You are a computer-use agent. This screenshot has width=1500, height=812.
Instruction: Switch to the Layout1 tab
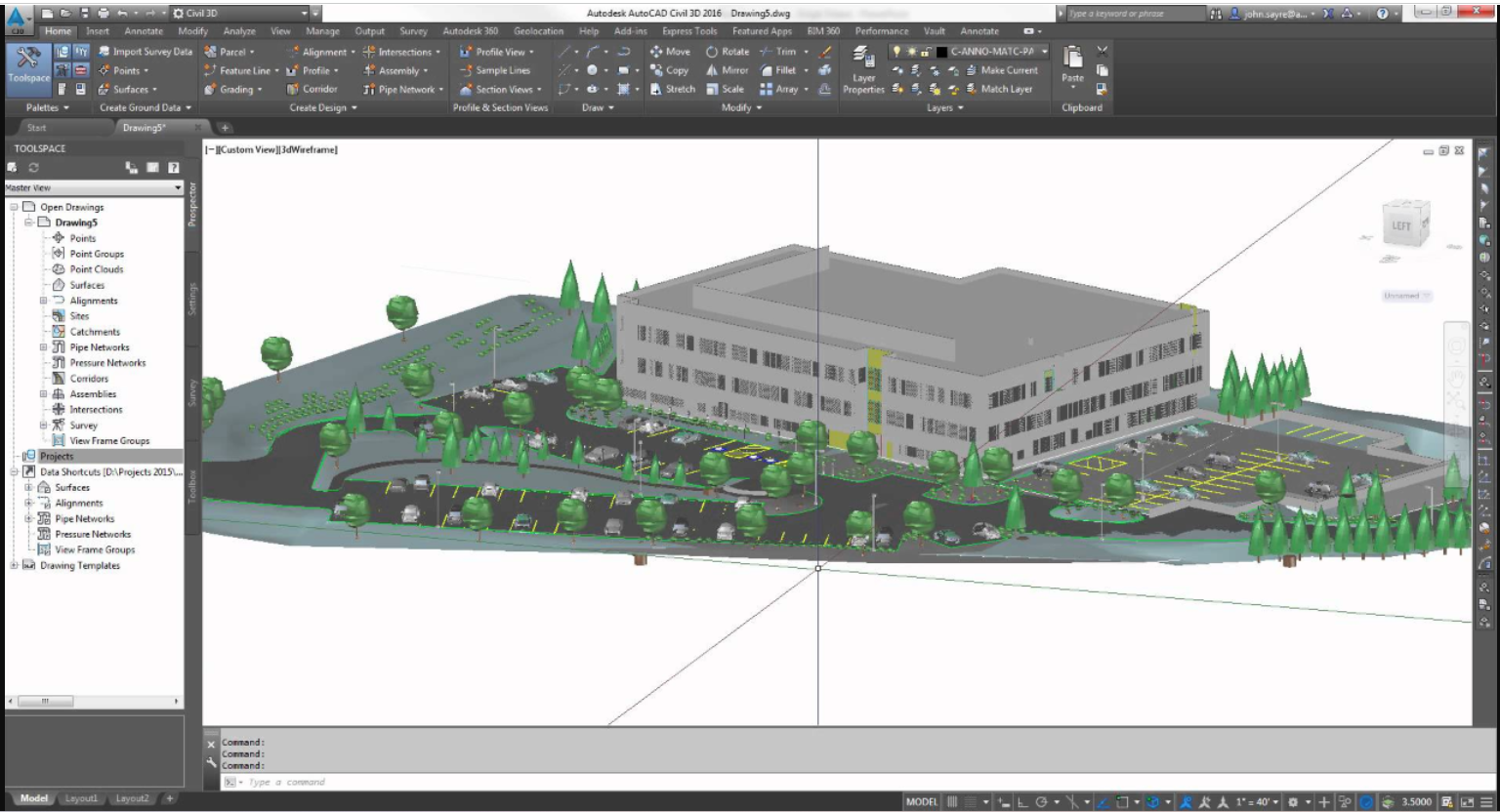click(x=81, y=798)
